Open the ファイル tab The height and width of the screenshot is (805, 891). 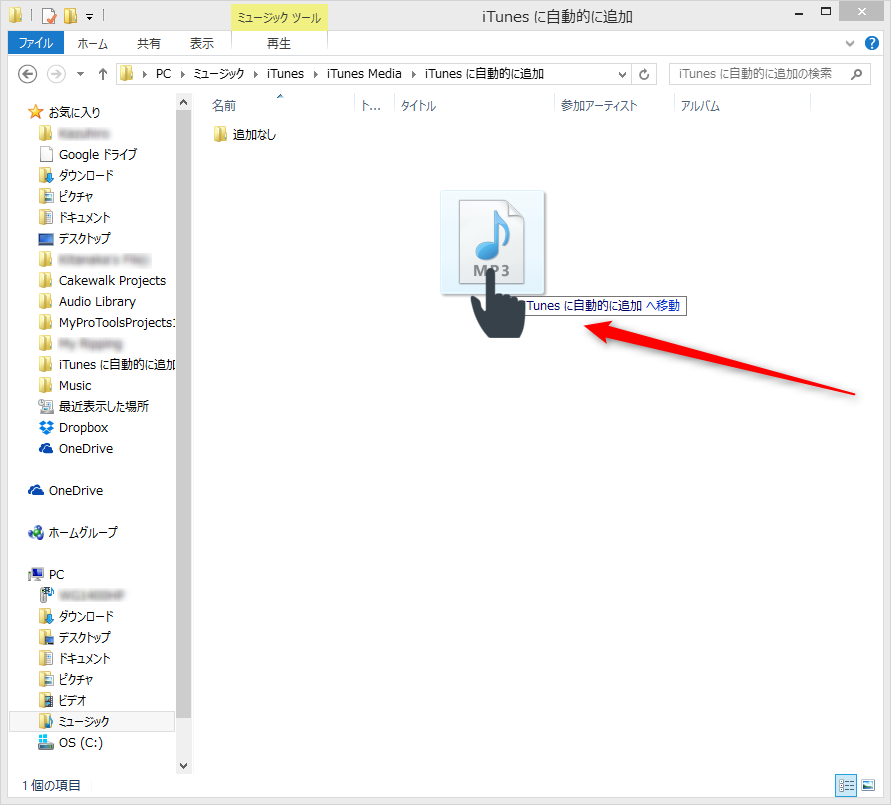pos(36,43)
